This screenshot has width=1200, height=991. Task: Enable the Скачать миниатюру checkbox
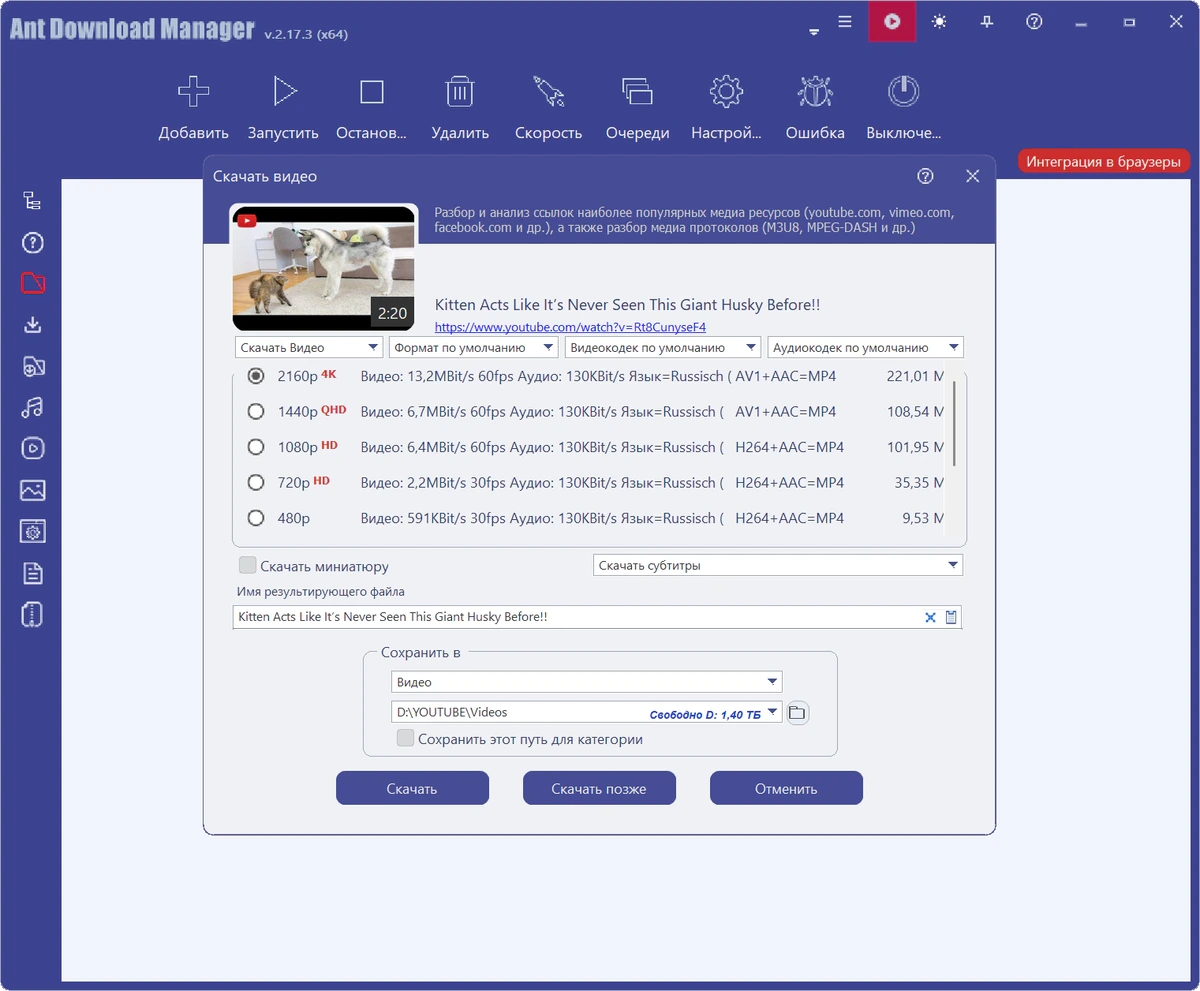pyautogui.click(x=248, y=565)
